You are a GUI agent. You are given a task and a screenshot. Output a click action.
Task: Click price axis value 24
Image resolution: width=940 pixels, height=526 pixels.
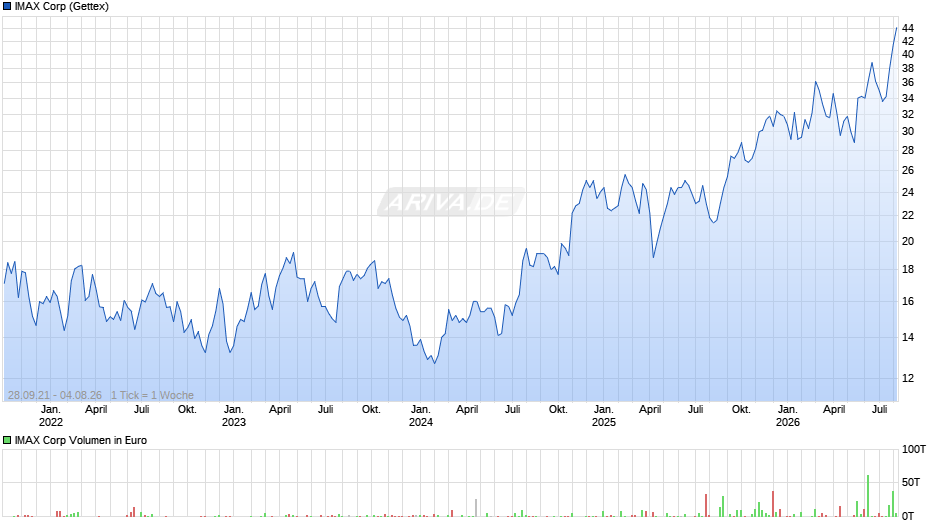click(908, 193)
